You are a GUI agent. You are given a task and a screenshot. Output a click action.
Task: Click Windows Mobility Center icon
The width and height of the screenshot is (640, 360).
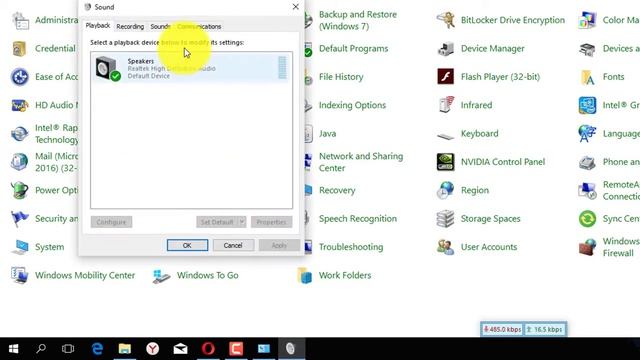click(20, 276)
